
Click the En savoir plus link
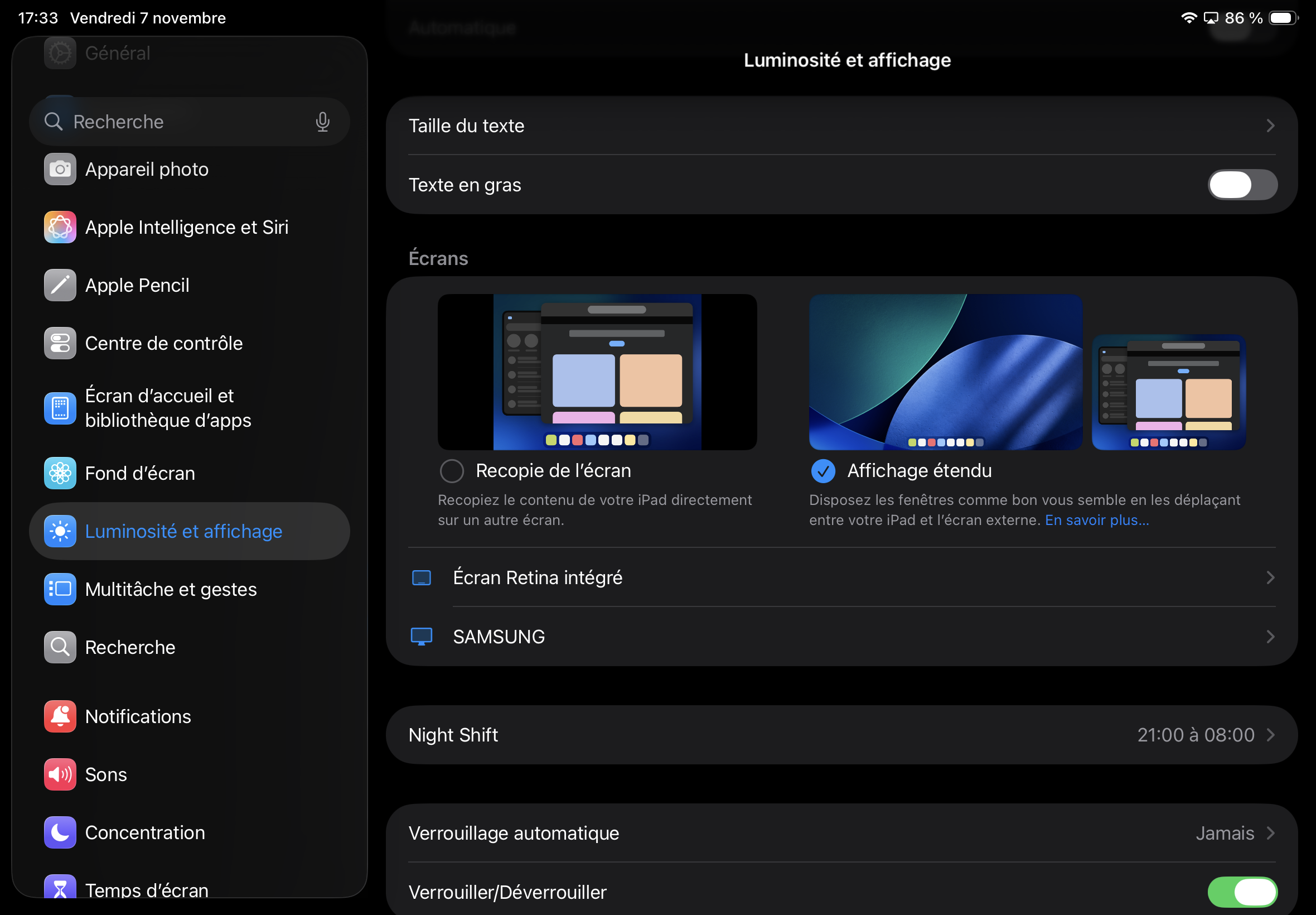point(1096,520)
